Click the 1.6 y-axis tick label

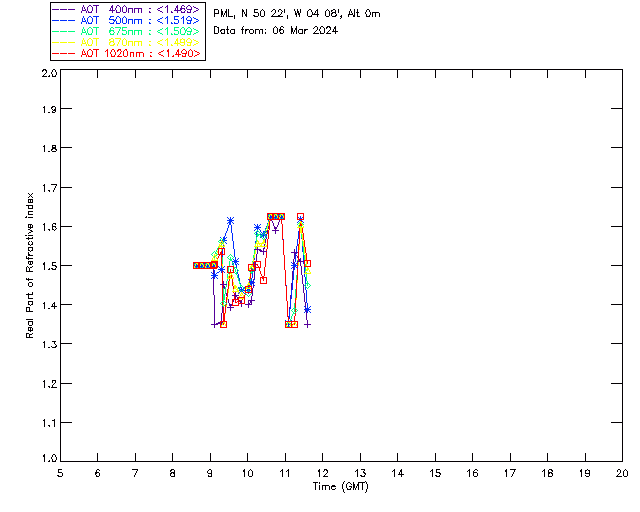point(49,227)
